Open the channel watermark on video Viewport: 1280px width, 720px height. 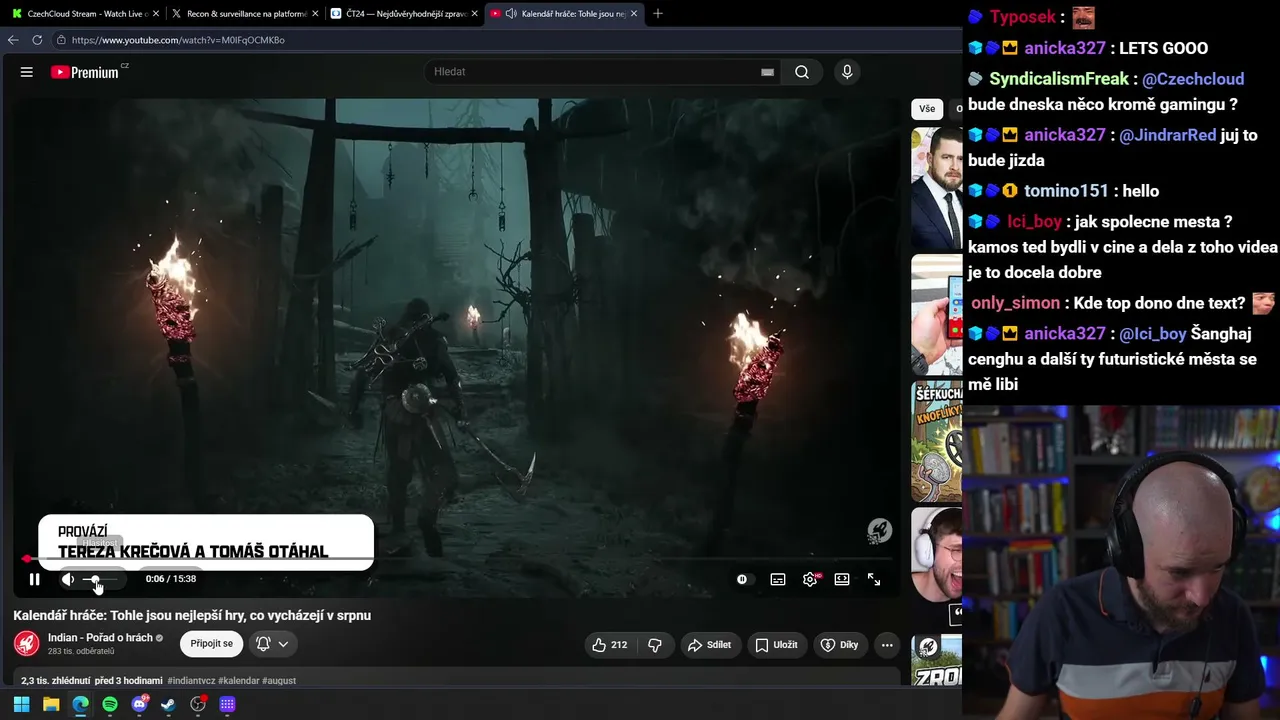coord(879,530)
